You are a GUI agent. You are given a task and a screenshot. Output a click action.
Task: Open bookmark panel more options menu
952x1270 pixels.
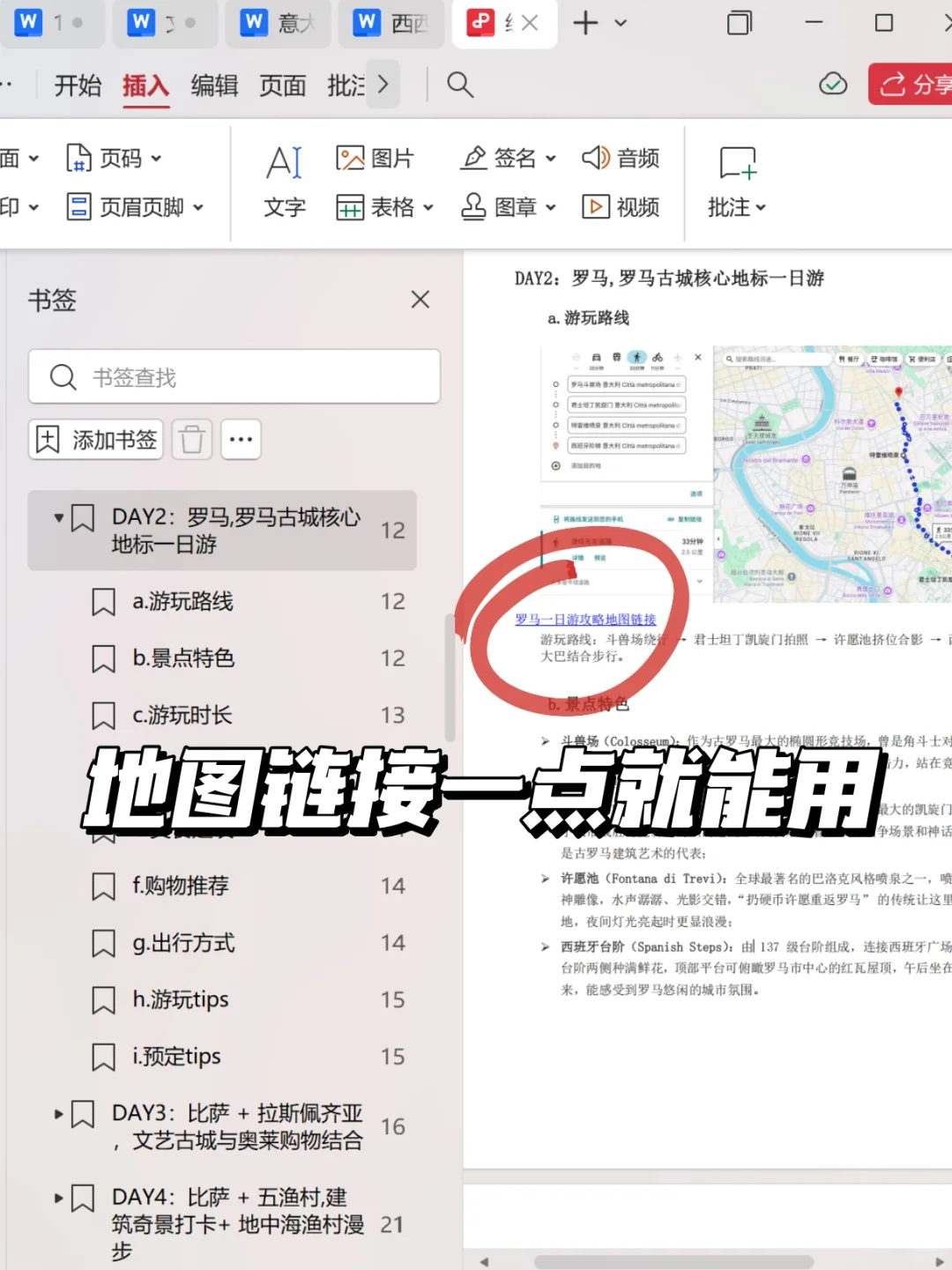pos(241,439)
